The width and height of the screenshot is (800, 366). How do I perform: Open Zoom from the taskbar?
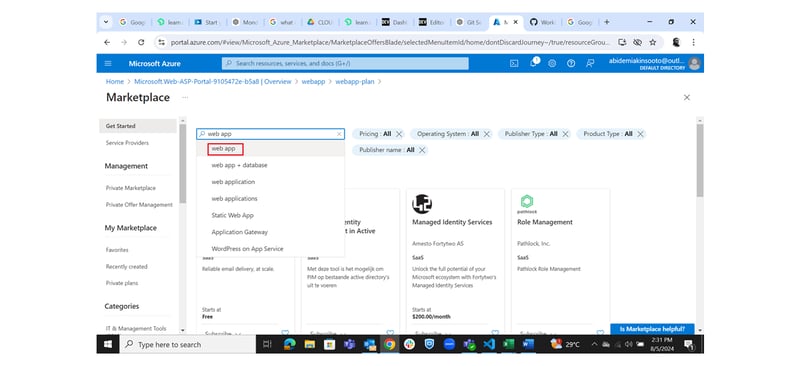[449, 345]
